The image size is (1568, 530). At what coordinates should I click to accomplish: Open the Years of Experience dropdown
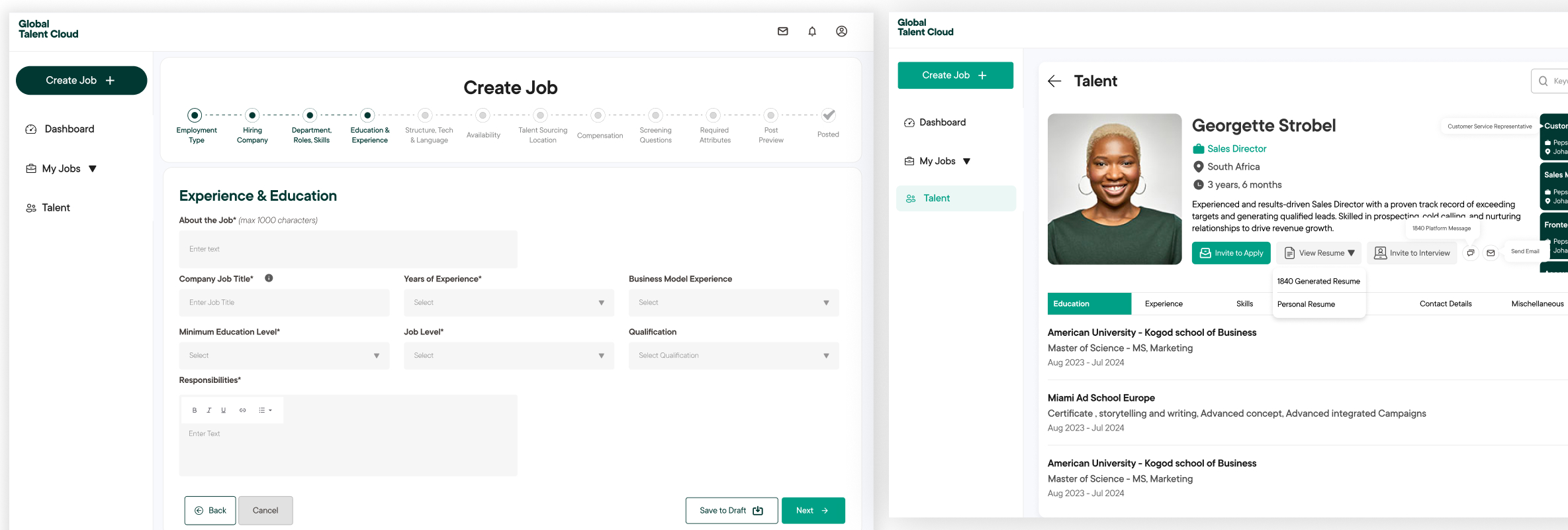point(508,303)
